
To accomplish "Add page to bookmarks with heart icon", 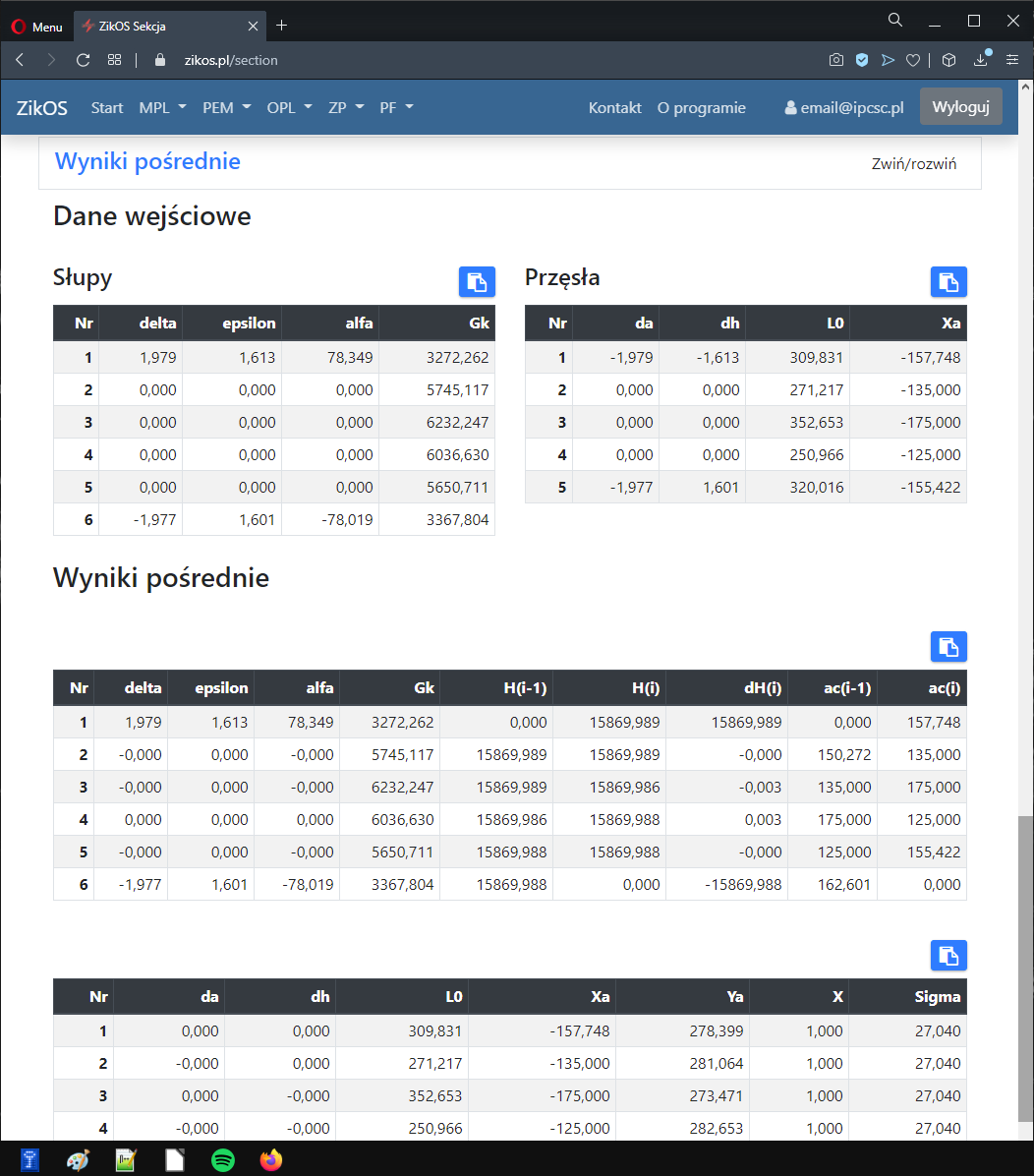I will [912, 60].
